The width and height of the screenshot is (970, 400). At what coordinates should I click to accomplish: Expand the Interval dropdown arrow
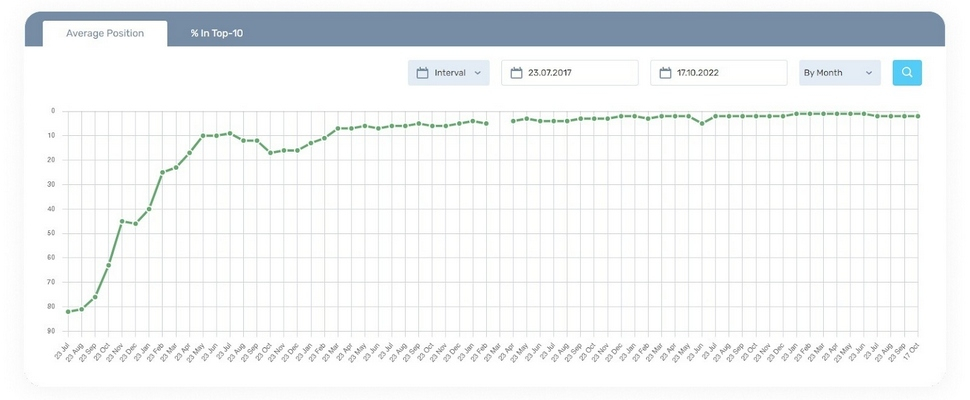(477, 73)
